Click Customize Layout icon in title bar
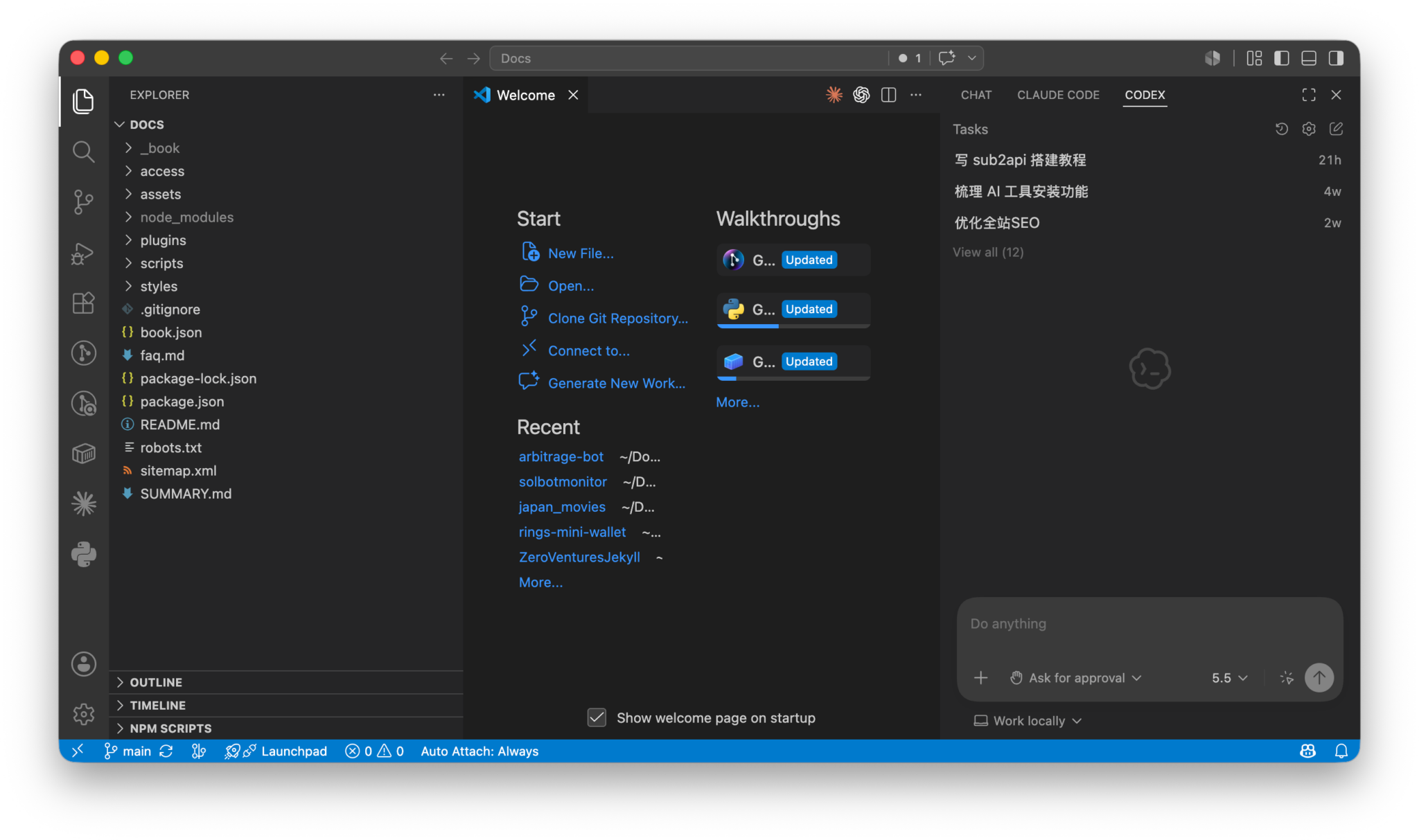The width and height of the screenshot is (1419, 840). [x=1254, y=58]
